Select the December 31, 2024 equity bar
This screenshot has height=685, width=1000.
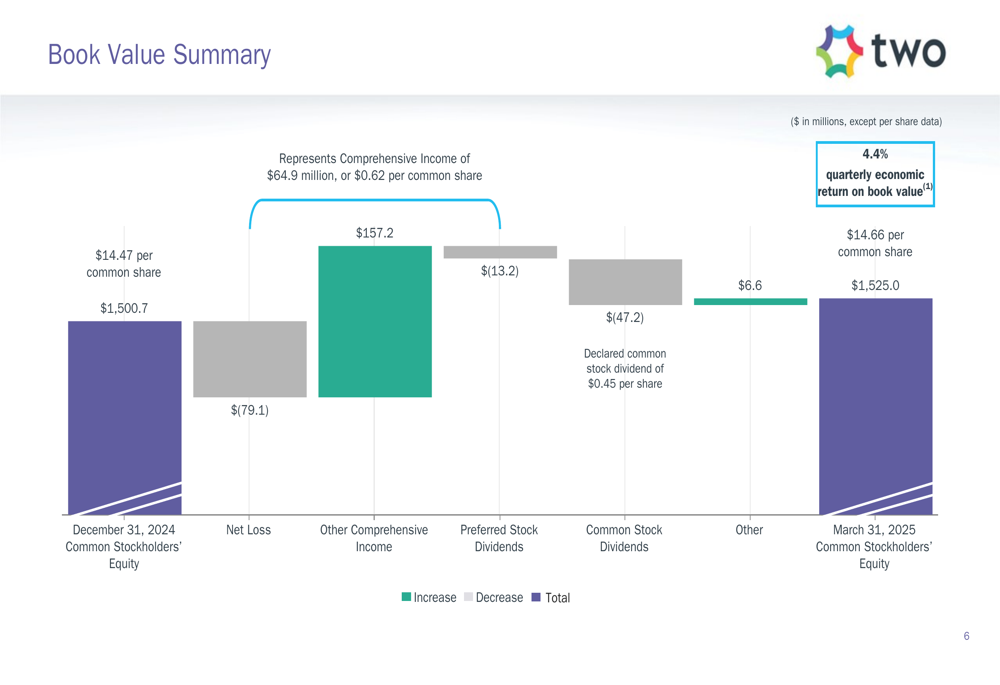pos(125,418)
